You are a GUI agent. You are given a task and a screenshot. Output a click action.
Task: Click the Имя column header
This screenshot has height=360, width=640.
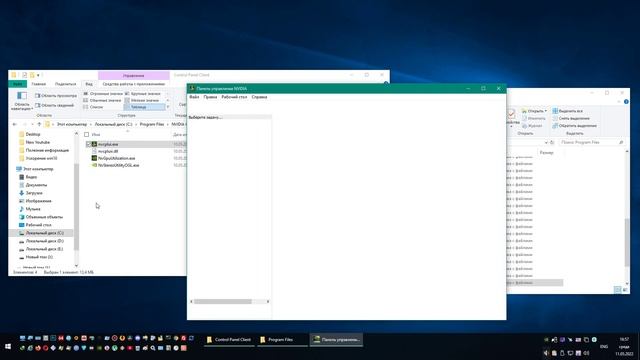[96, 134]
